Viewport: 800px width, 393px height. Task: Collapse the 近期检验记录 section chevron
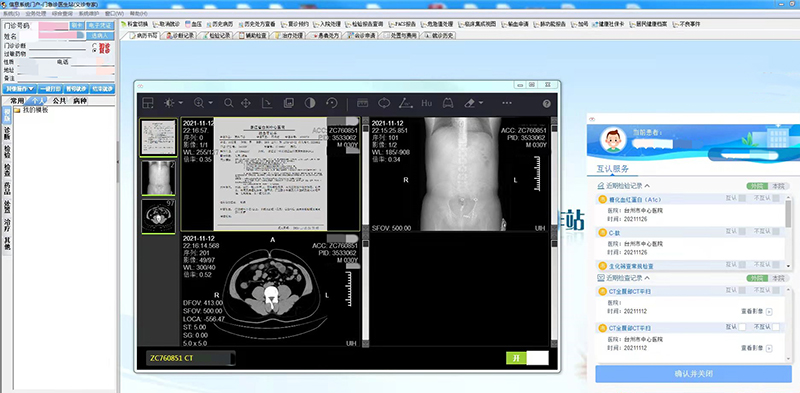[x=647, y=186]
